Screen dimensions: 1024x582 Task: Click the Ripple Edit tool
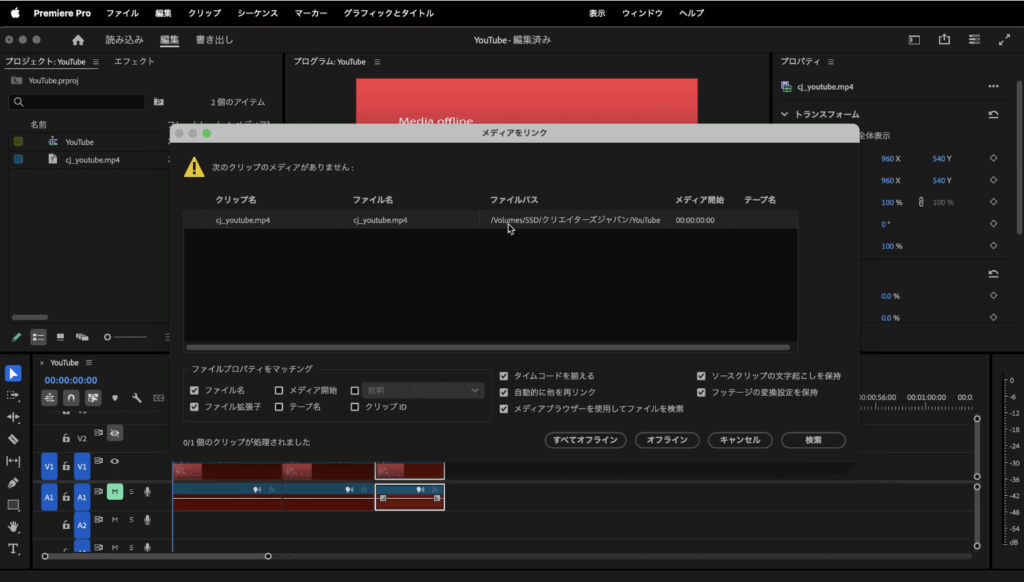tap(13, 417)
